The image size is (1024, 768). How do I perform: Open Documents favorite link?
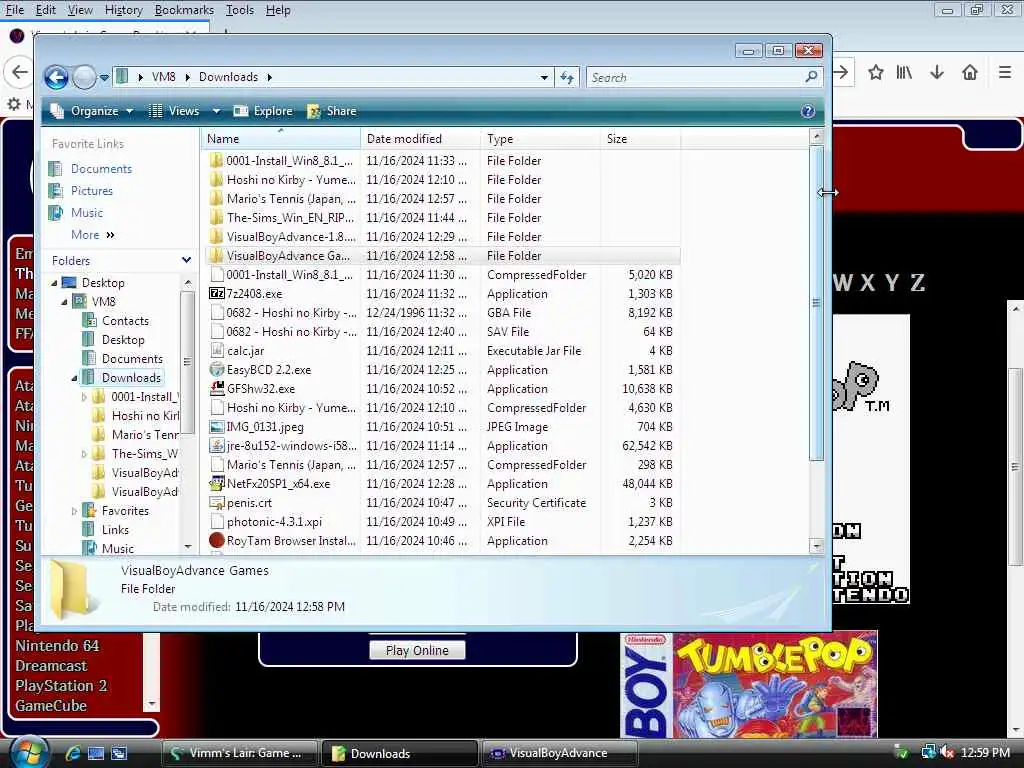click(x=101, y=168)
